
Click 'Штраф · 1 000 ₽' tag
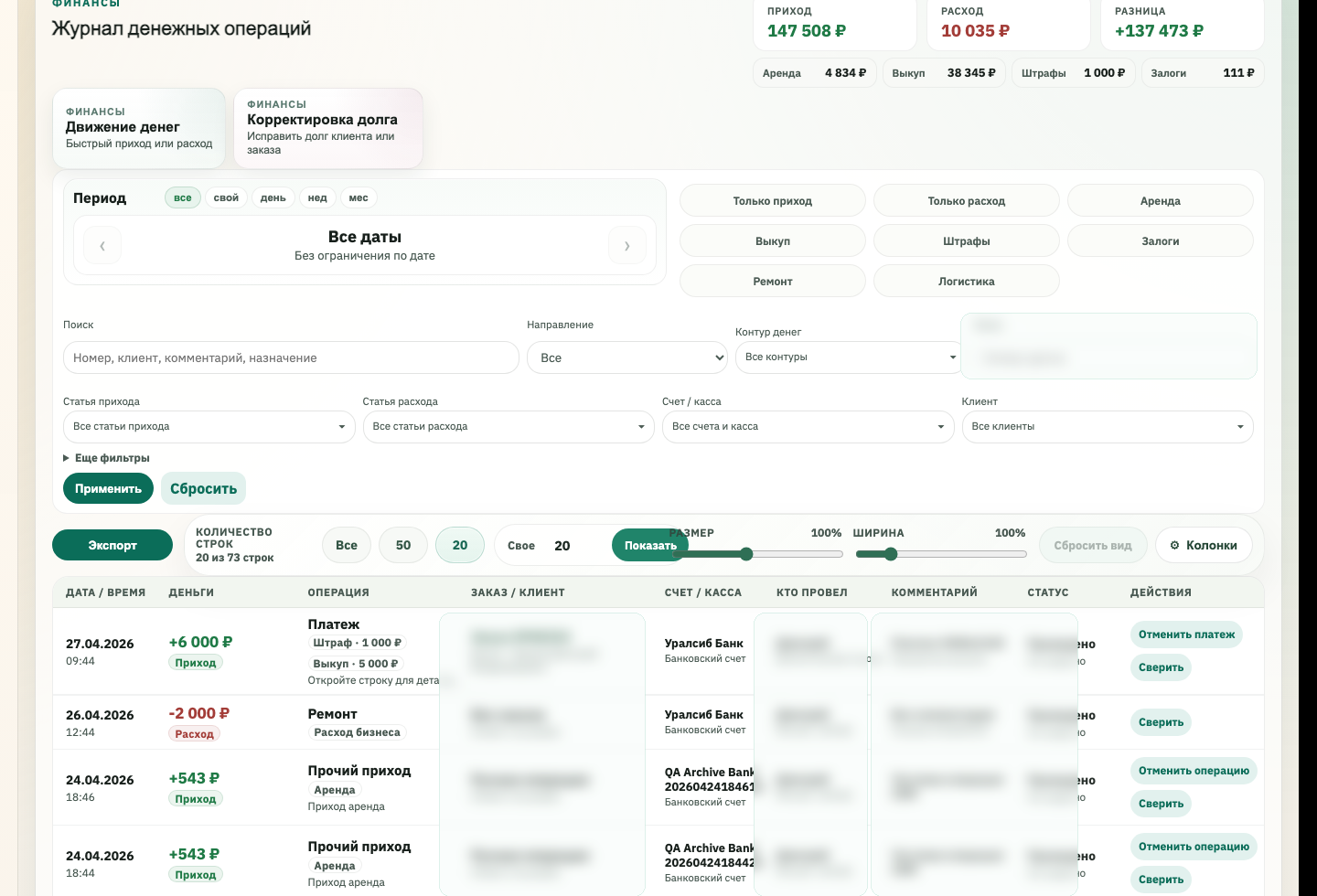[357, 643]
